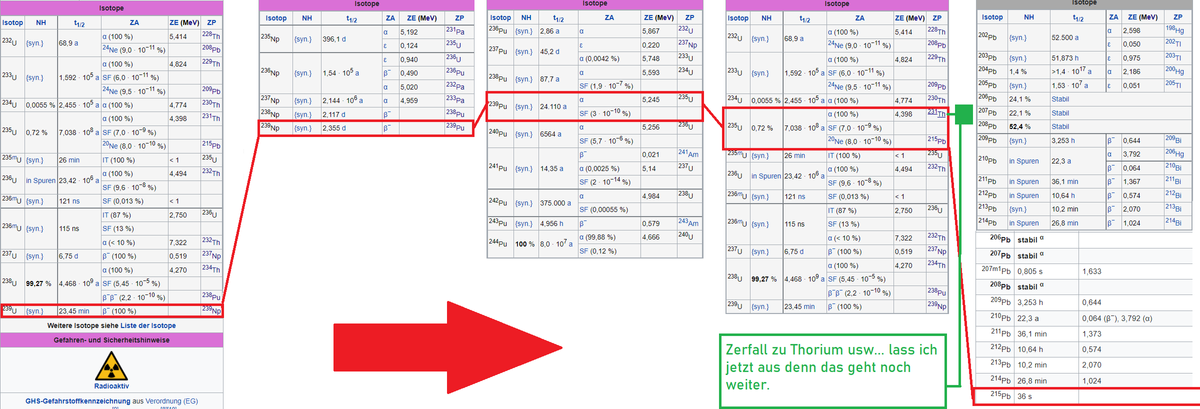The image size is (1200, 409).
Task: Open 233Pa decay product in neptunium table
Action: click(x=455, y=100)
